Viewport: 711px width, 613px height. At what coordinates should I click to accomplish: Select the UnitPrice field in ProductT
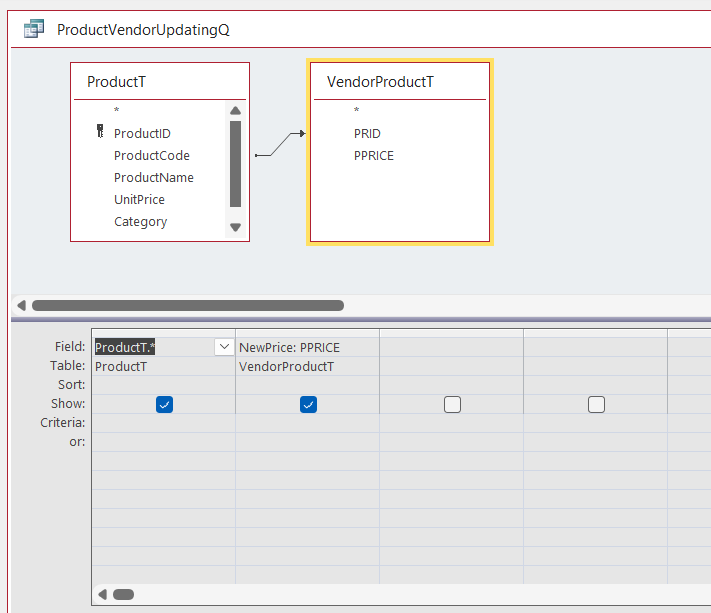[x=139, y=199]
